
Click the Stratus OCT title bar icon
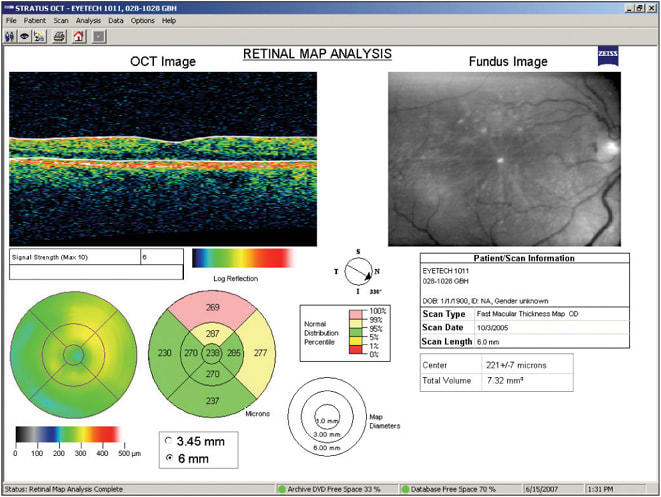(x=8, y=8)
